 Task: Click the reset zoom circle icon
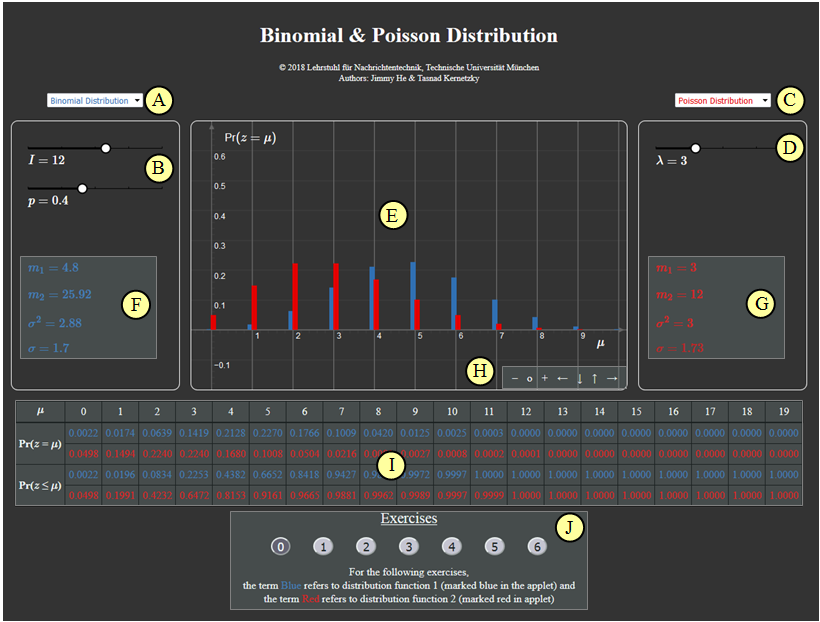coord(529,378)
